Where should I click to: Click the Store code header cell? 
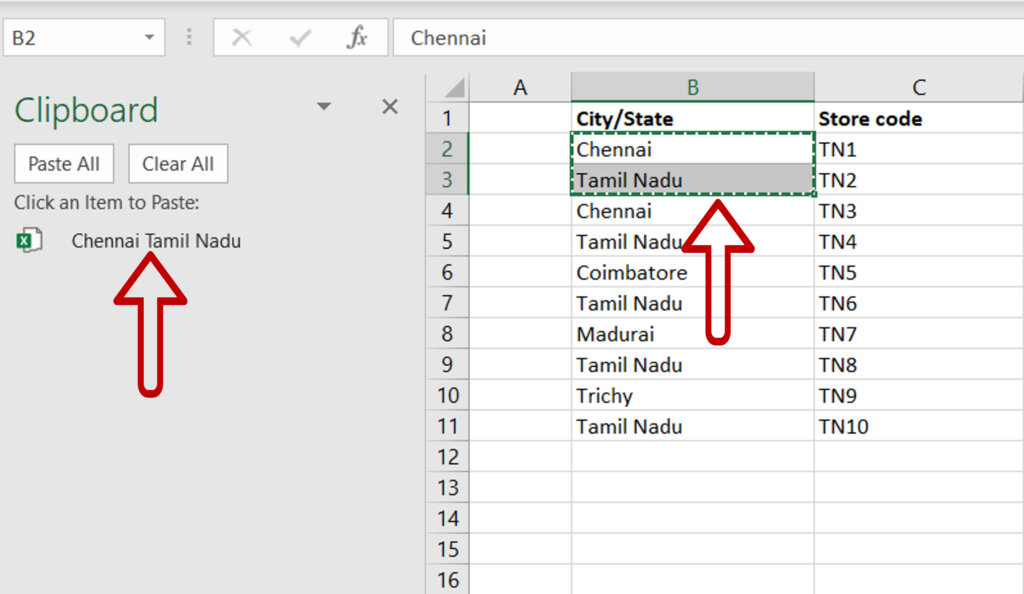point(870,119)
